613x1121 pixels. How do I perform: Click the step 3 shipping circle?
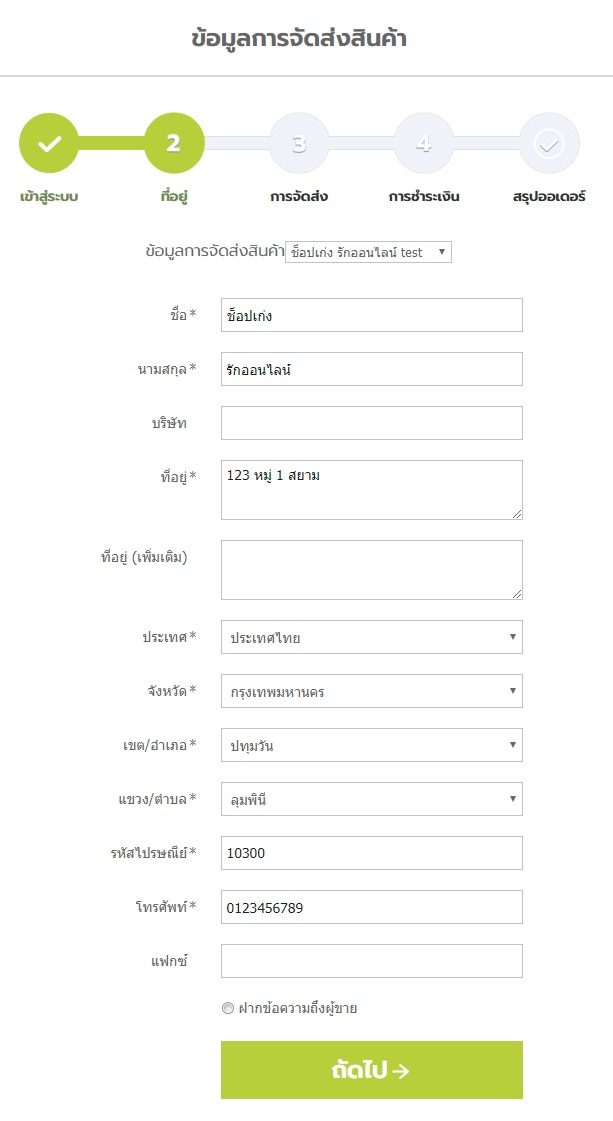[x=299, y=143]
